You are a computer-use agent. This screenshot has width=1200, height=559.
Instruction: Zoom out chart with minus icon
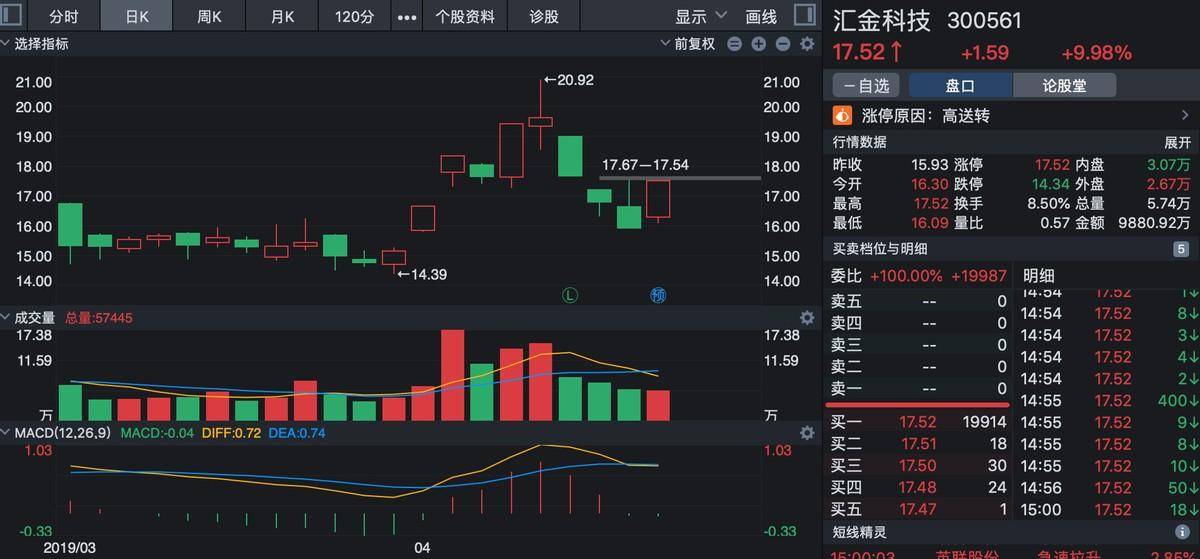coord(783,44)
